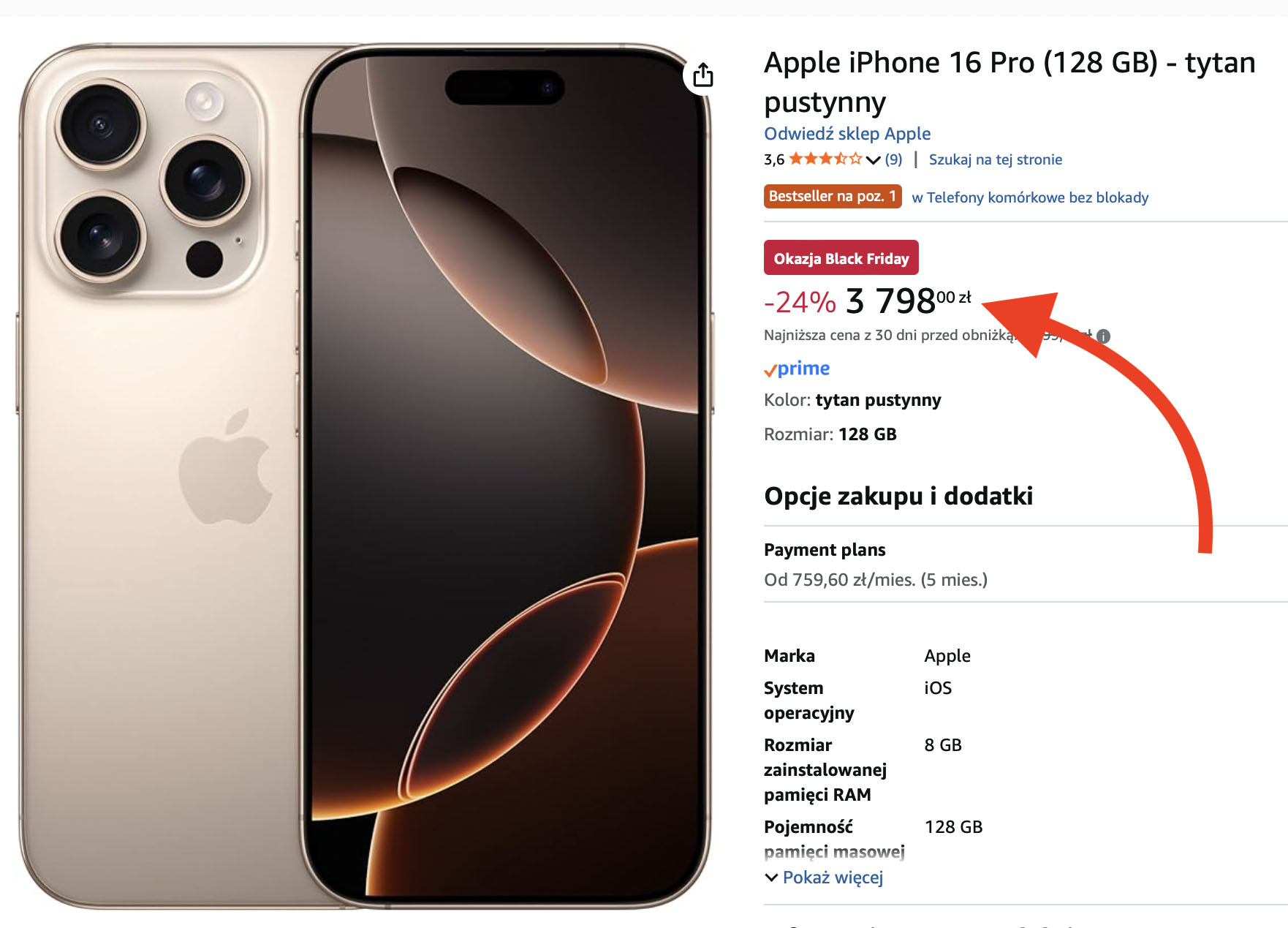Click the Prime logo
The width and height of the screenshot is (1288, 928).
point(797,369)
